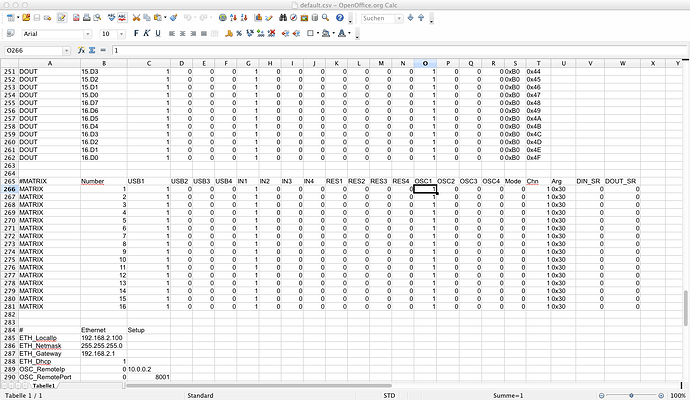Click the Copy icon
The image size is (690, 400).
pyautogui.click(x=147, y=18)
